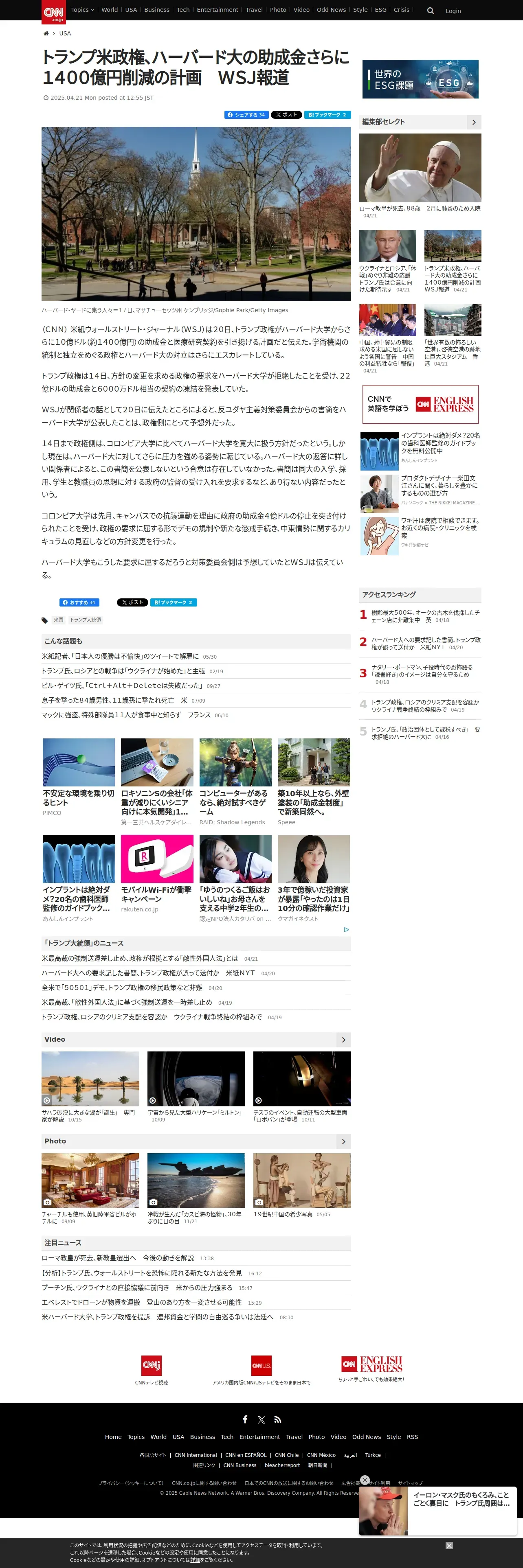
Task: Expand Video section arrow
Action: point(343,1040)
